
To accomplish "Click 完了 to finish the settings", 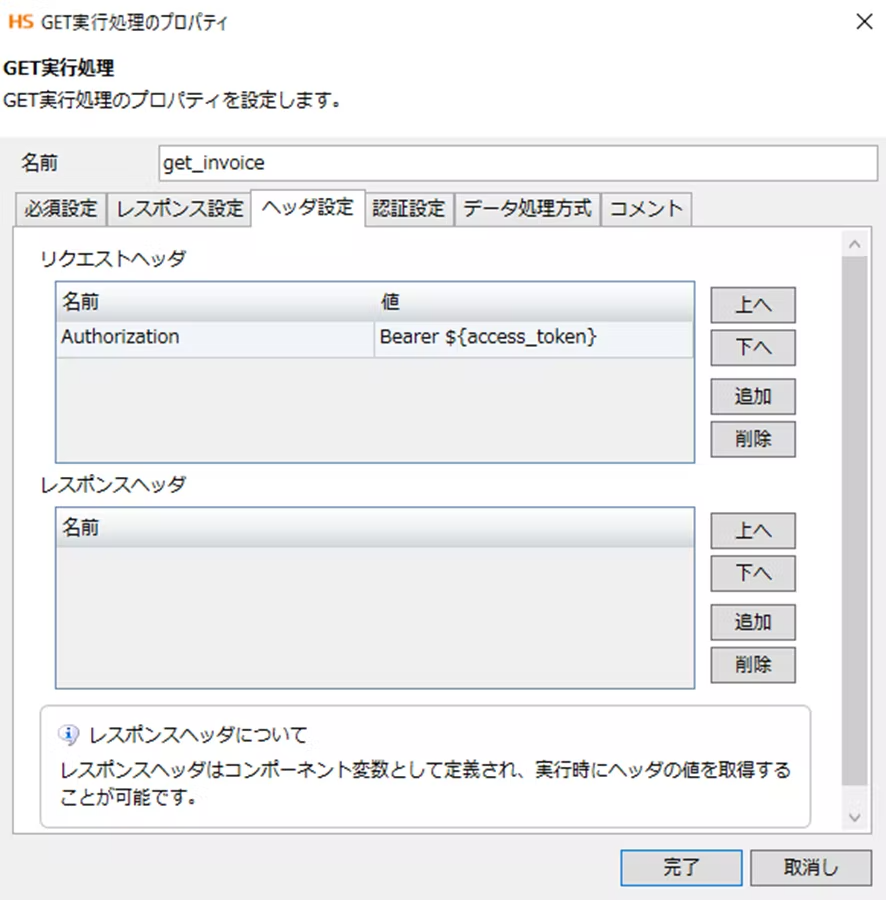I will pos(680,868).
